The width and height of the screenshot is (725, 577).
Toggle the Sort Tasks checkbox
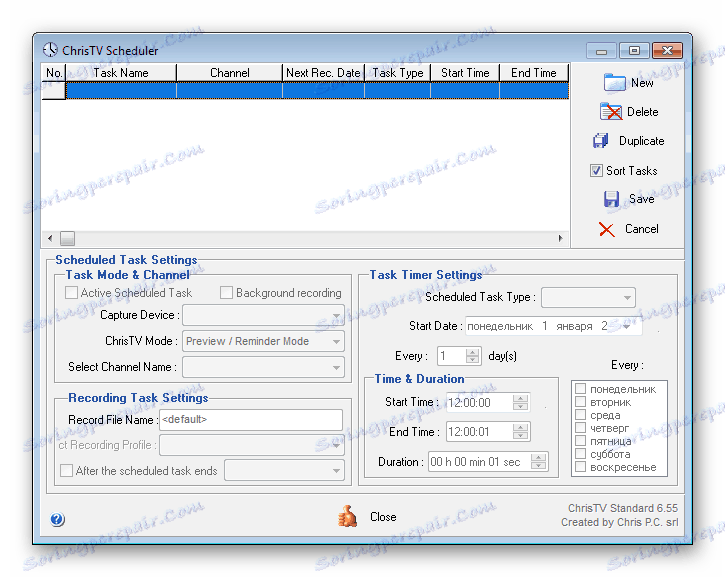tap(596, 171)
